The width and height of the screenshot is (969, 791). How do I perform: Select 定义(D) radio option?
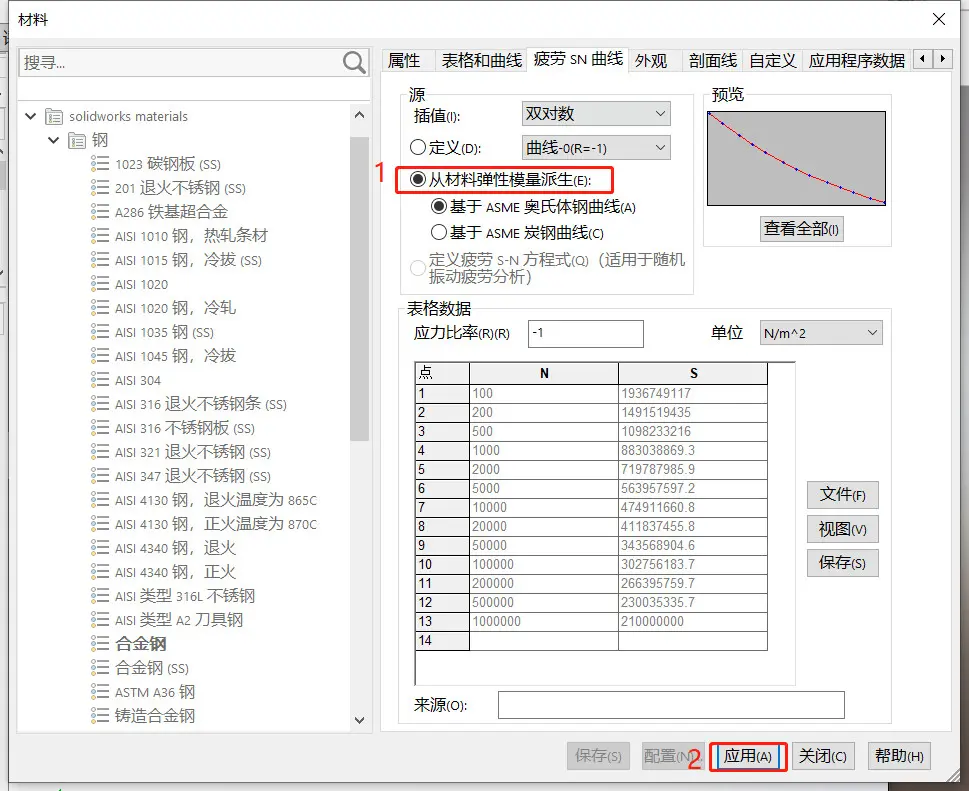click(x=418, y=147)
